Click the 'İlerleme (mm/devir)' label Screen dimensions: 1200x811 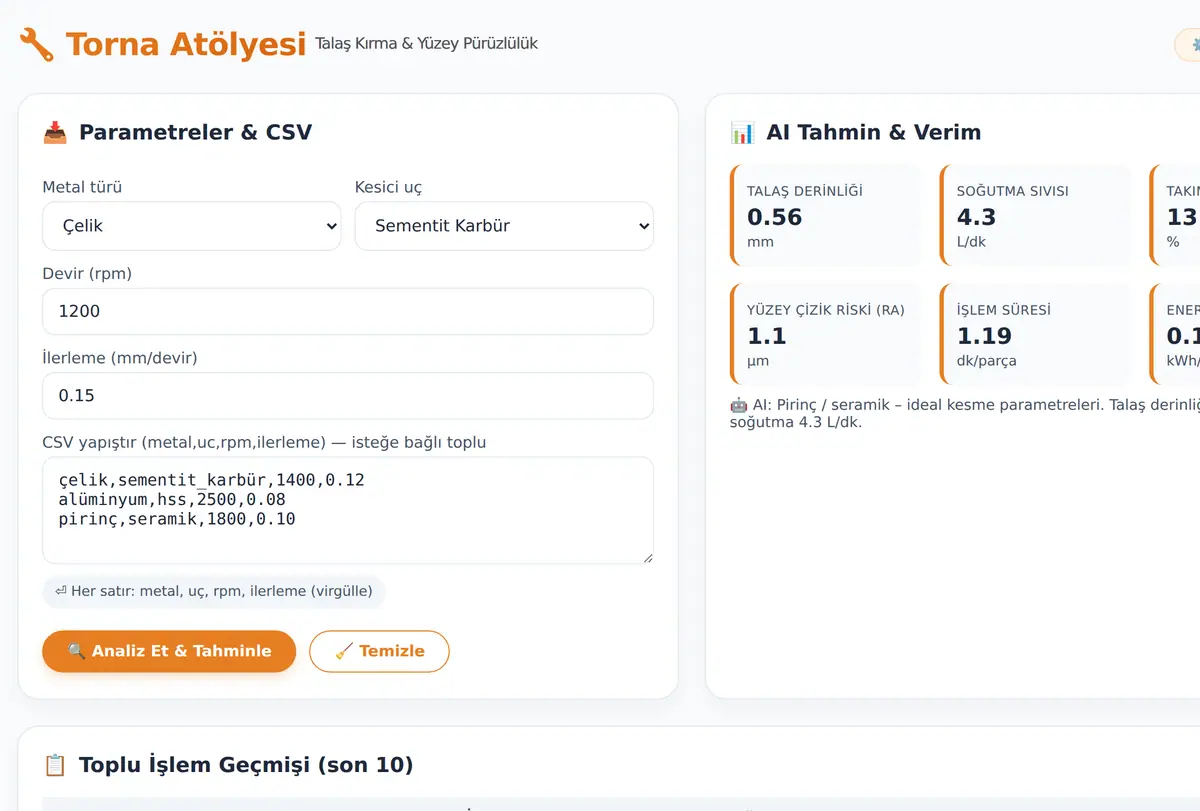point(119,357)
